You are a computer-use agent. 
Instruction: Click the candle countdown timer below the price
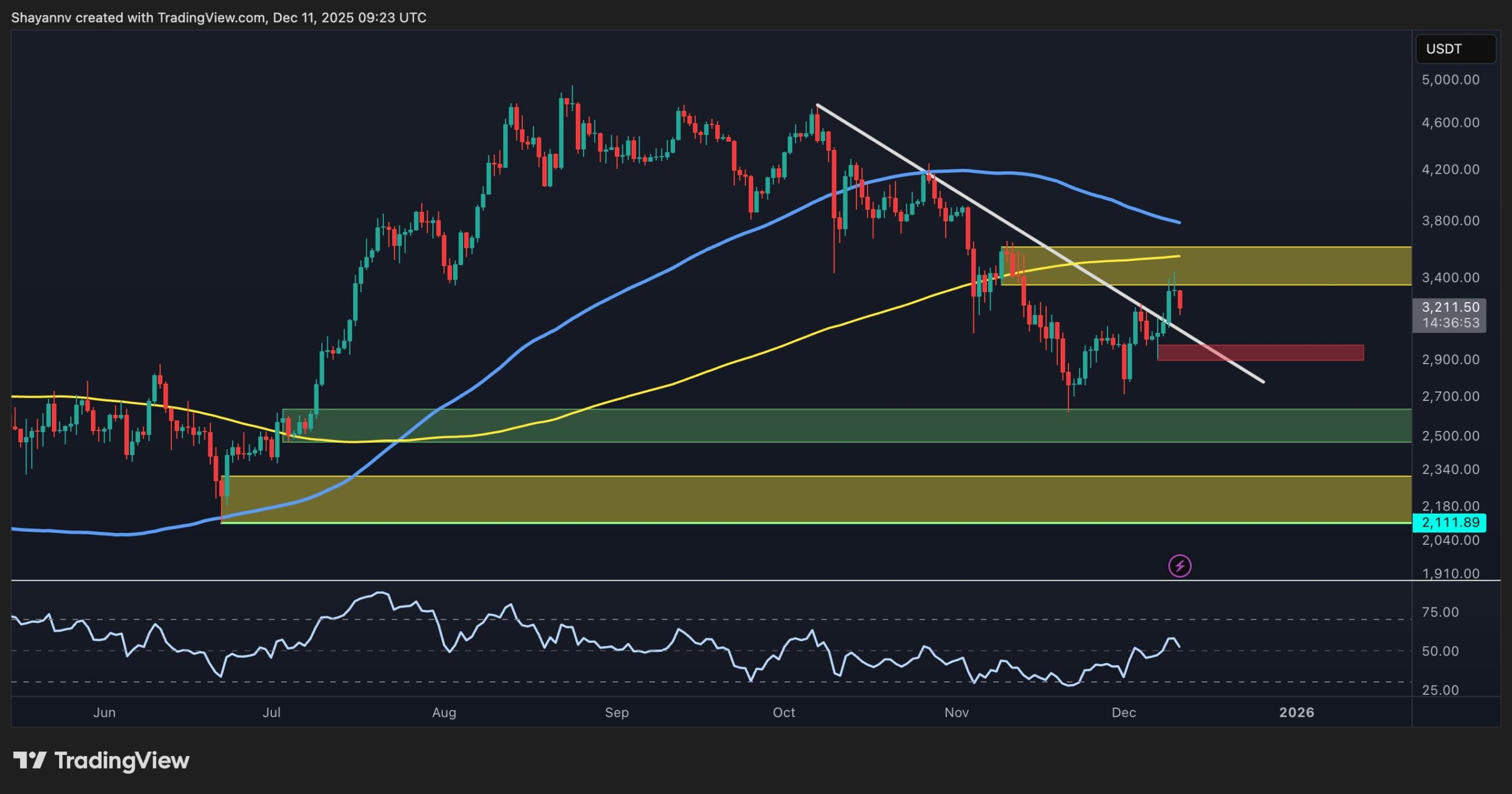[x=1450, y=322]
